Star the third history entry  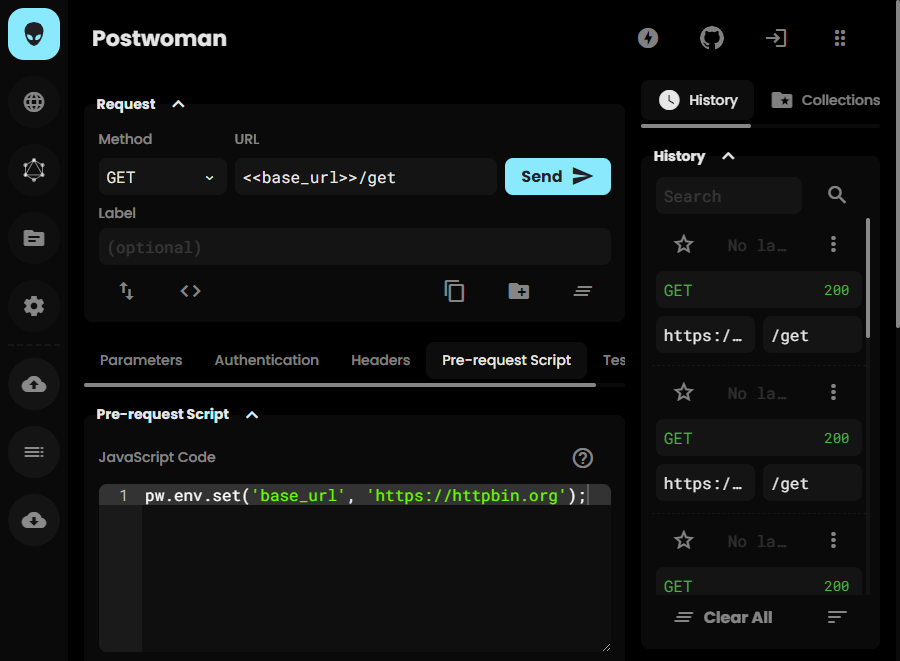click(684, 541)
